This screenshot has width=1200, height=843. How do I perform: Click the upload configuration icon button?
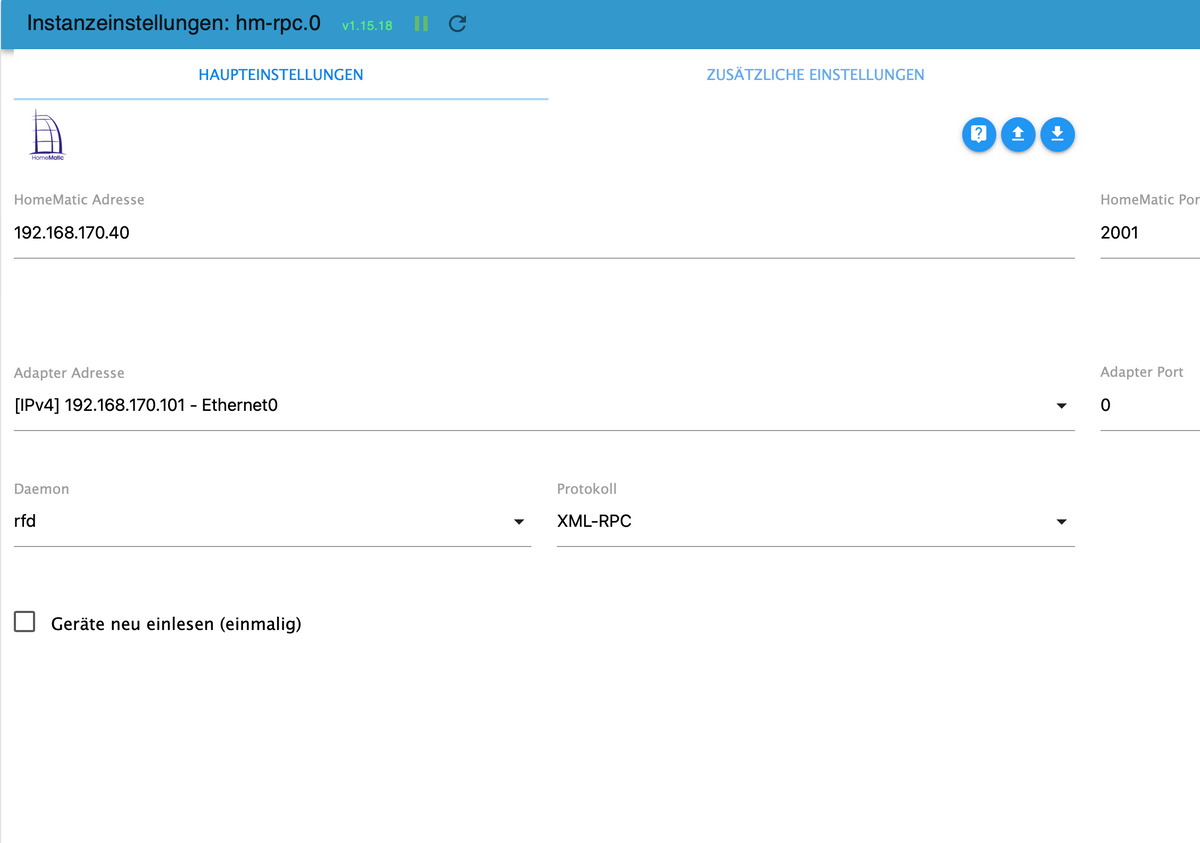tap(1018, 134)
